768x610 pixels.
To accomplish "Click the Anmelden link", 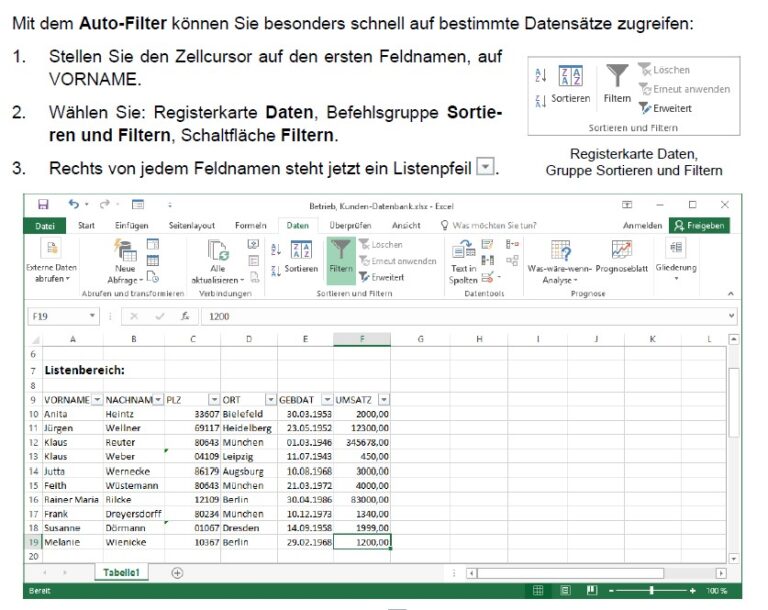I will [642, 225].
